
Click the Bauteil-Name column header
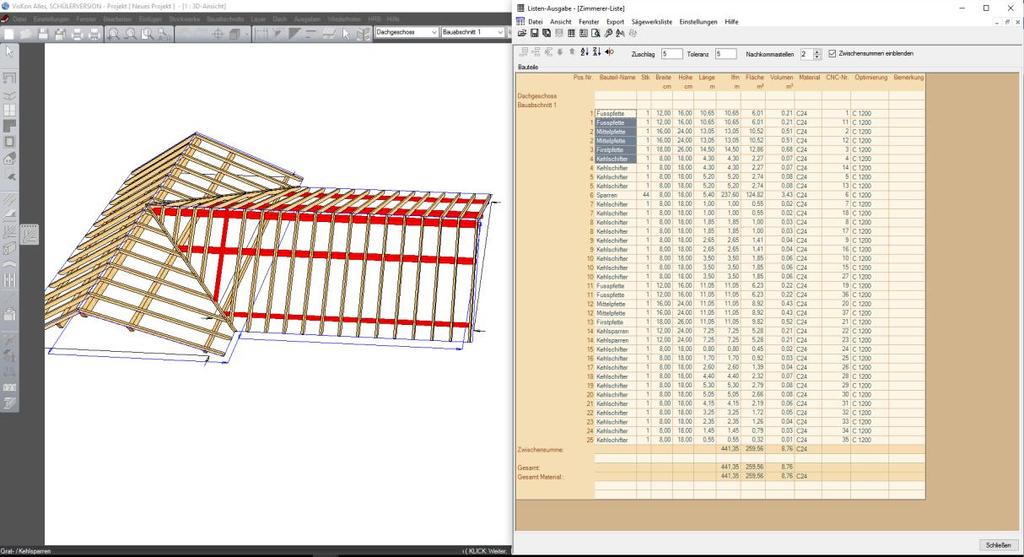coord(616,77)
